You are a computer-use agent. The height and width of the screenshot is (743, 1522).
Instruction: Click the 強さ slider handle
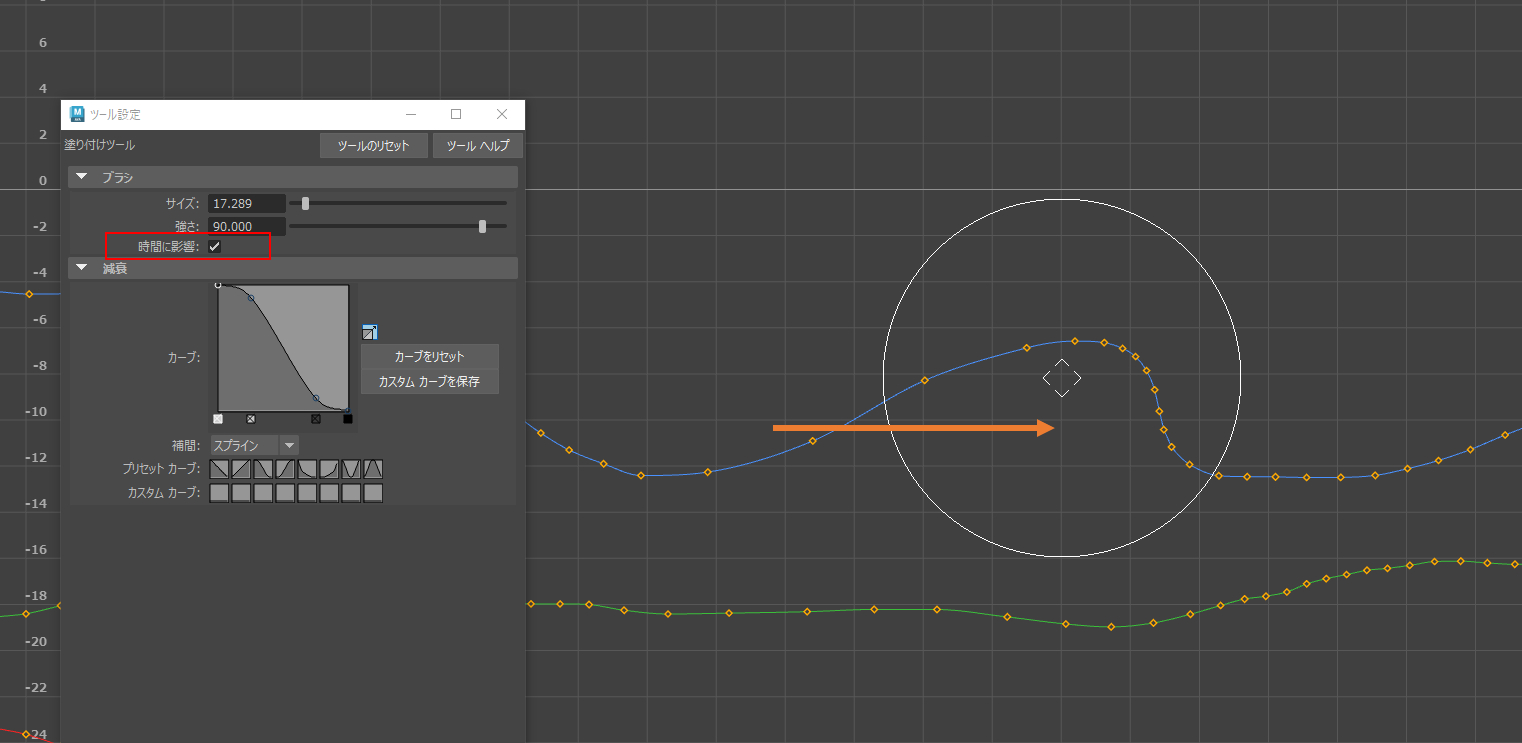(482, 226)
